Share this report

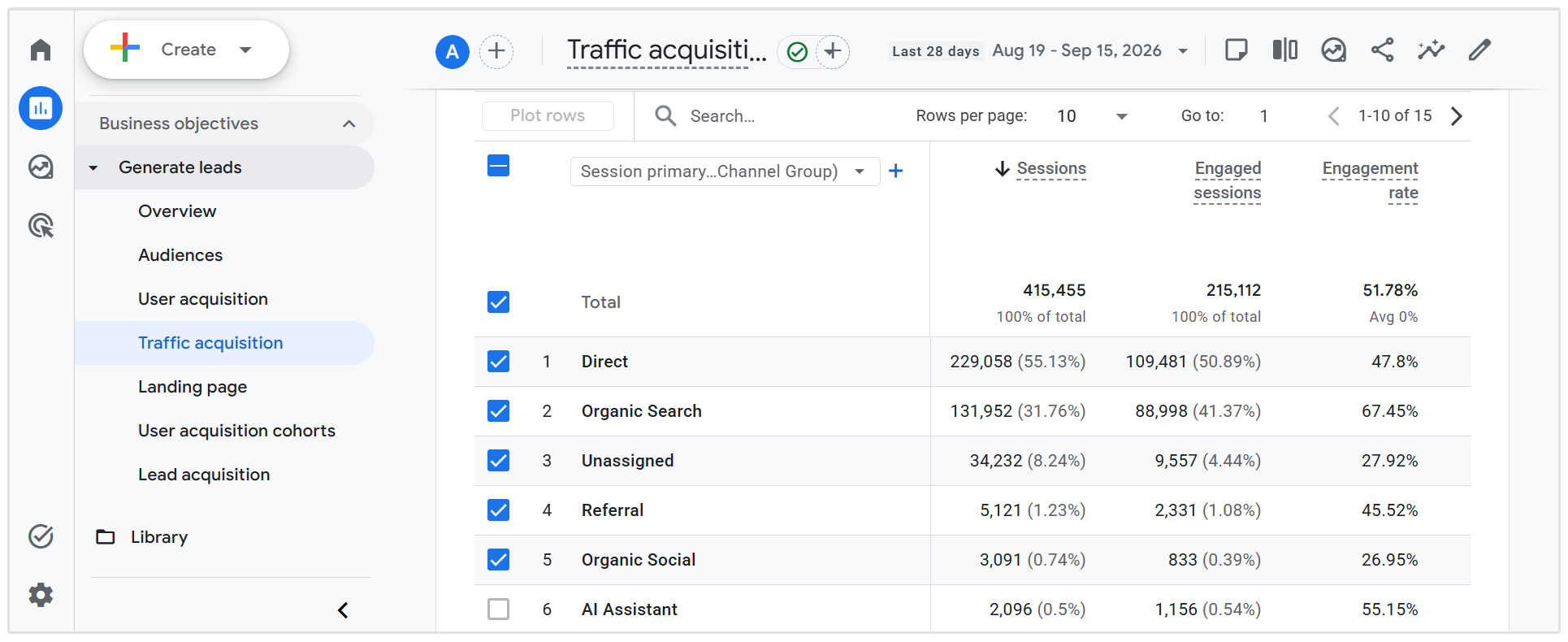tap(1382, 50)
